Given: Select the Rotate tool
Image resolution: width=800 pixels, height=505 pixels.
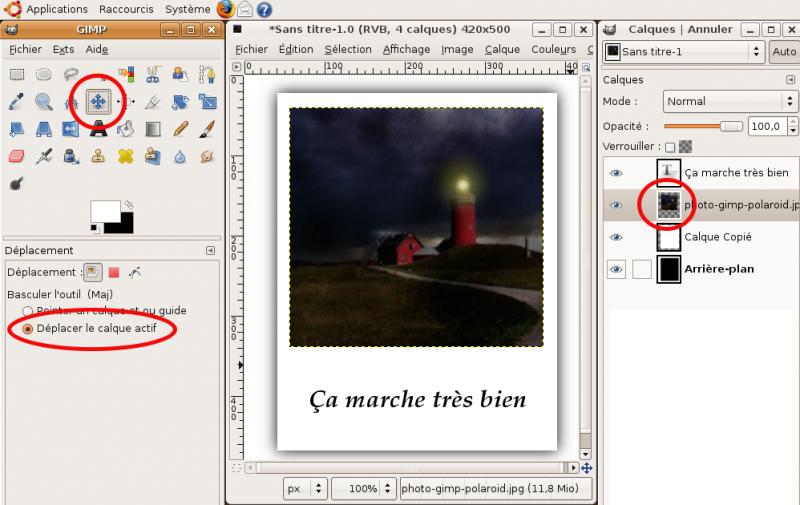Looking at the screenshot, I should coord(180,102).
